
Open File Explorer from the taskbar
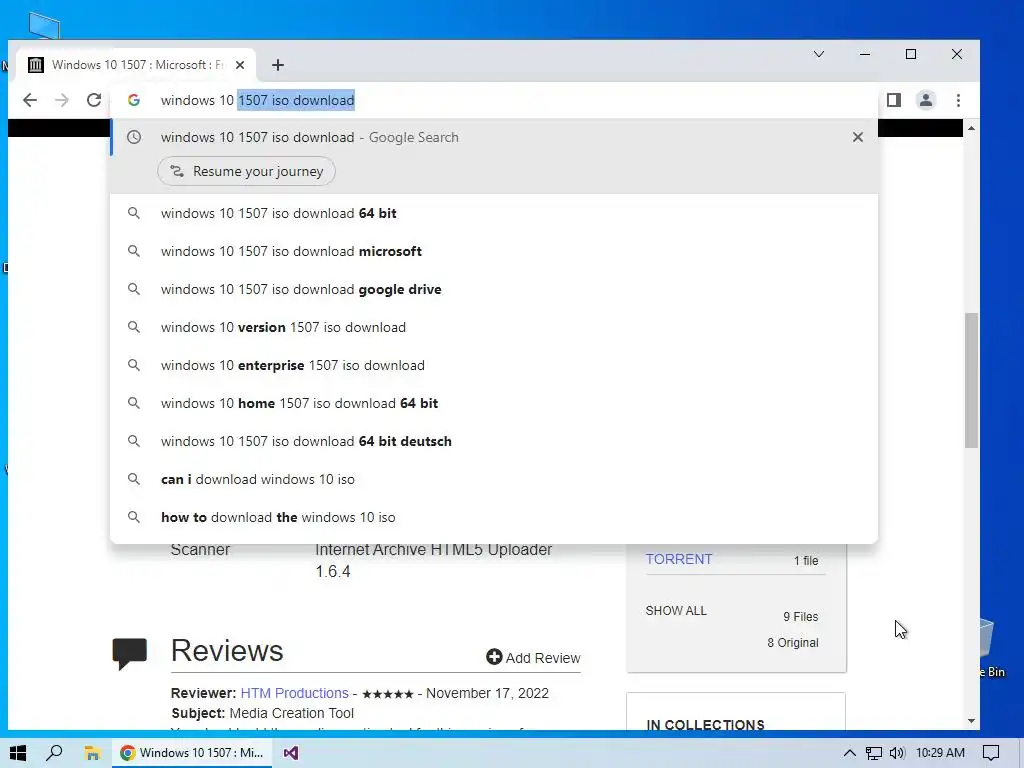[92, 753]
